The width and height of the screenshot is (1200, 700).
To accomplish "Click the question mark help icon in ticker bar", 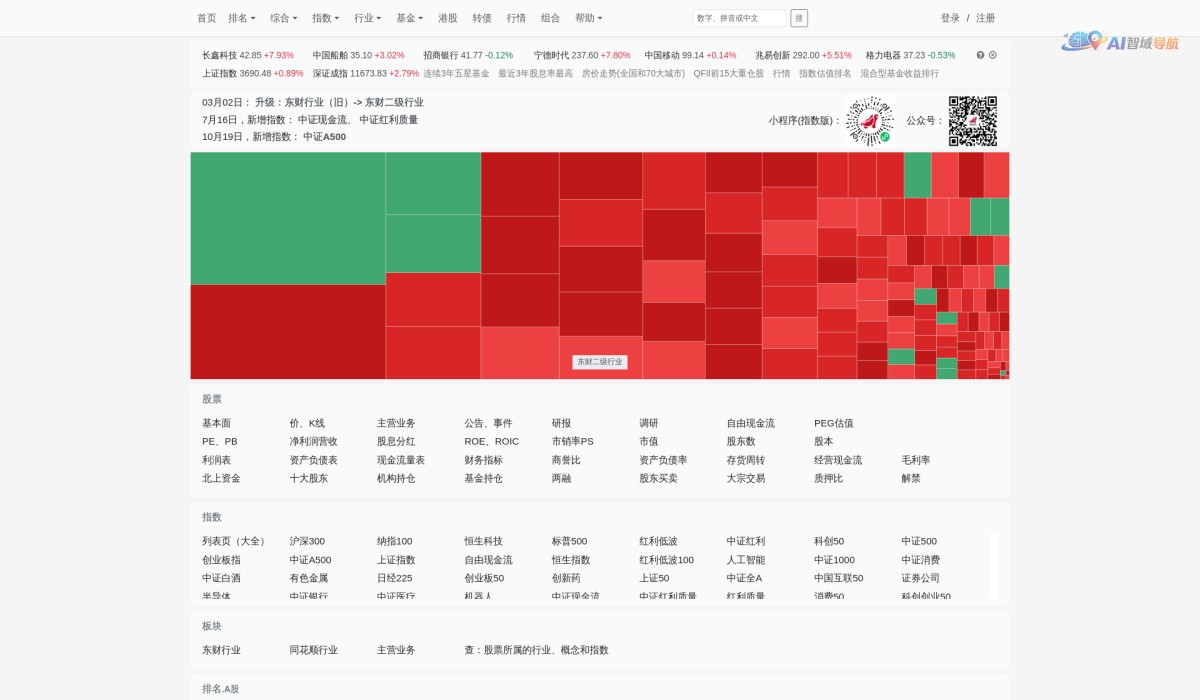I will 980,55.
